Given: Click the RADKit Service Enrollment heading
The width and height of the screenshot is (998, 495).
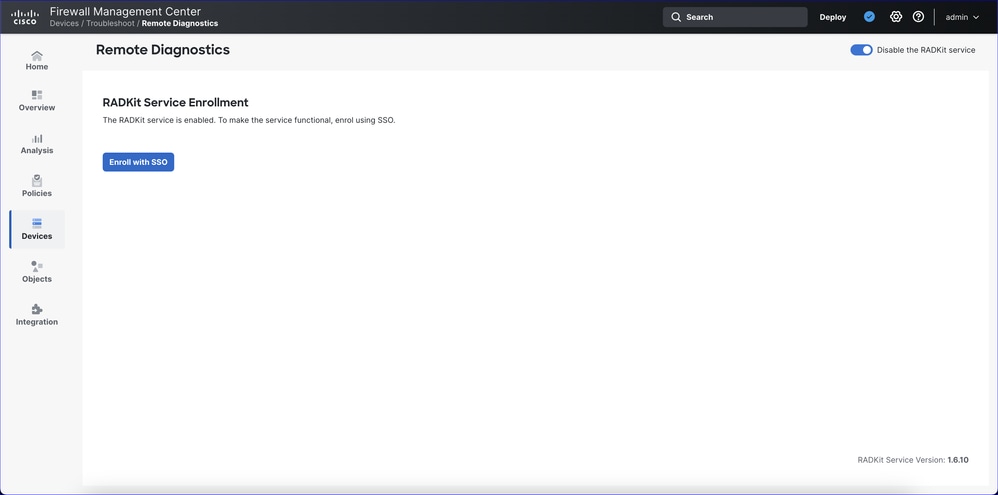Looking at the screenshot, I should [176, 102].
